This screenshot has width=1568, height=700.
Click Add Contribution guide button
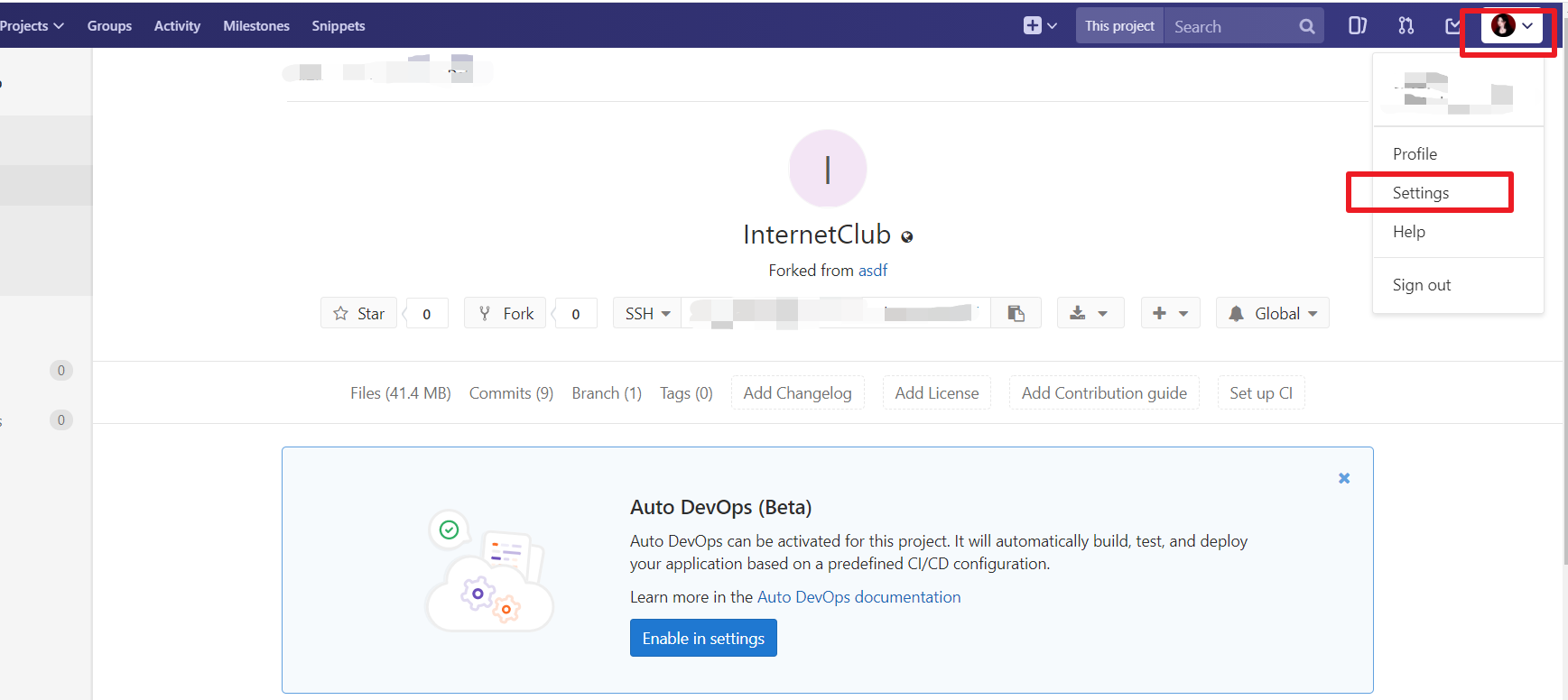point(1104,393)
